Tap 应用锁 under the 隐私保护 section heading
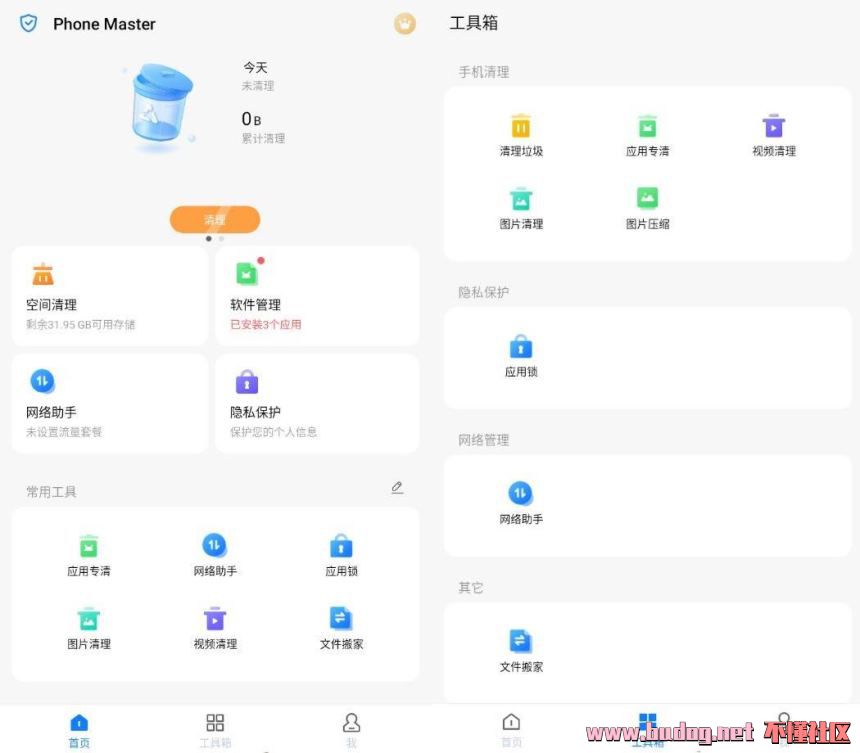Screen dimensions: 860x753 point(521,355)
